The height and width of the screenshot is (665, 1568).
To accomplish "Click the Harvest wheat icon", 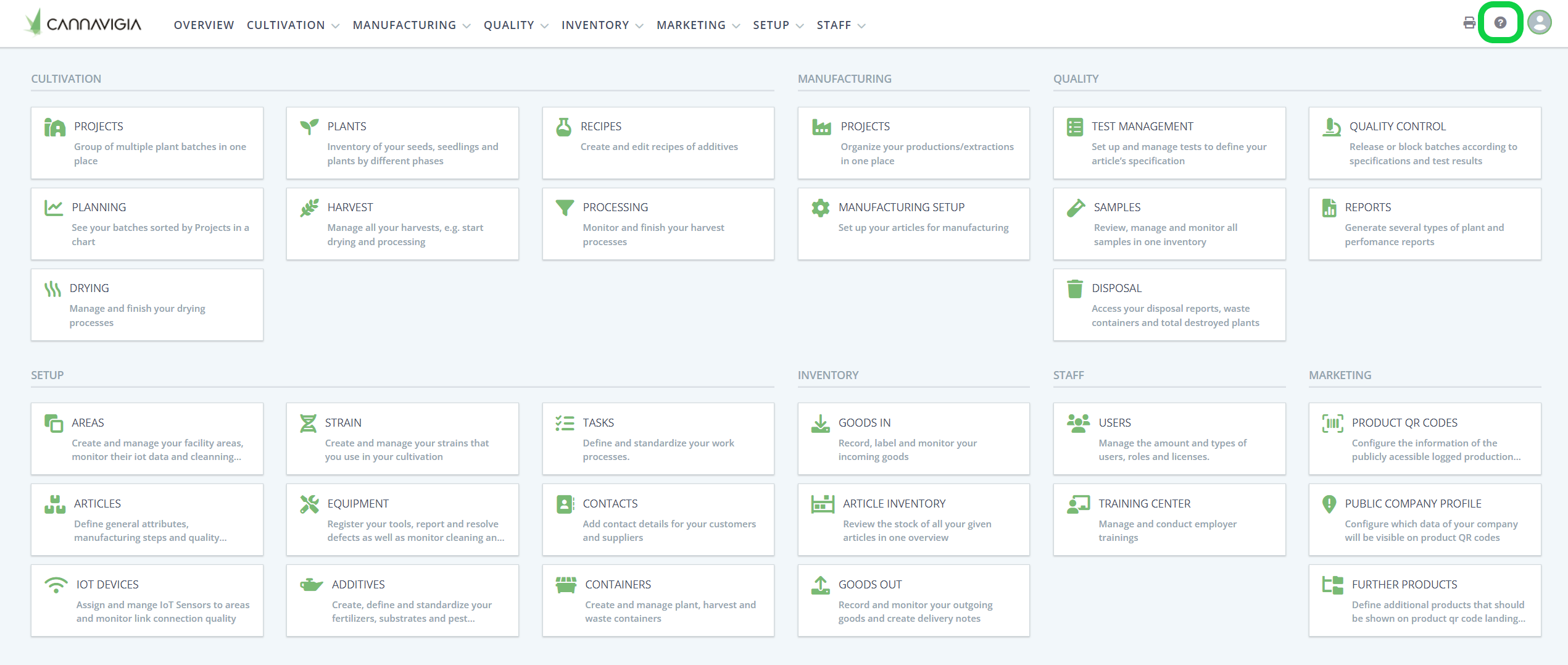I will (x=309, y=208).
